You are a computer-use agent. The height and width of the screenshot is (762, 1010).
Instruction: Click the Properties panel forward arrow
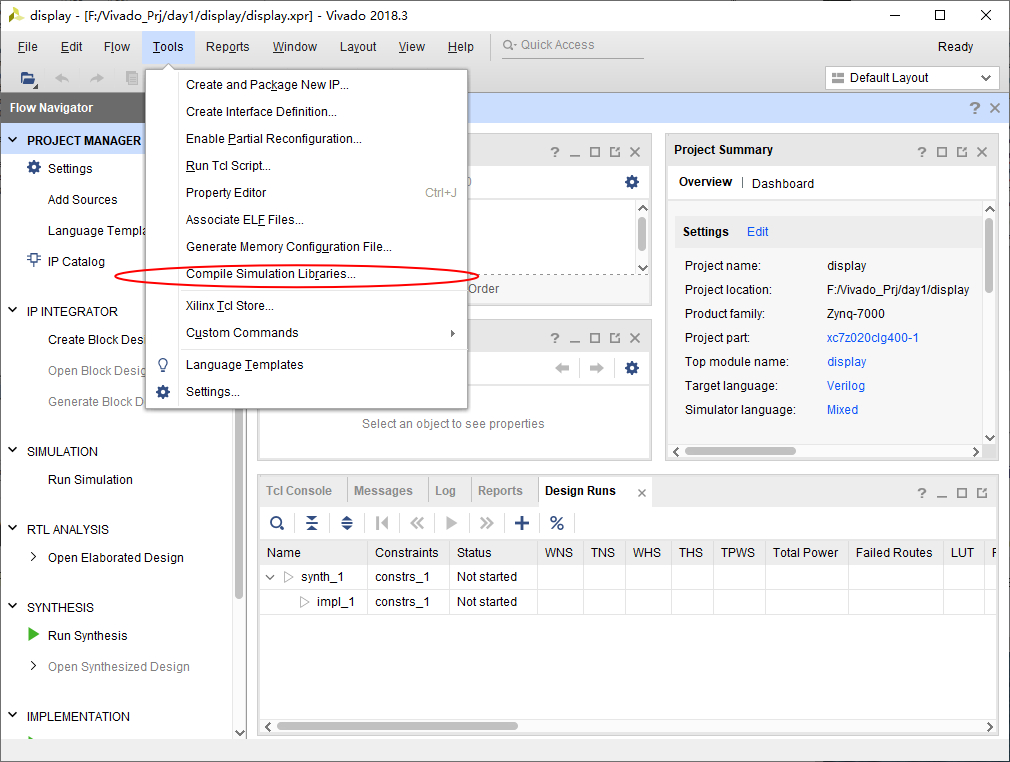[596, 368]
